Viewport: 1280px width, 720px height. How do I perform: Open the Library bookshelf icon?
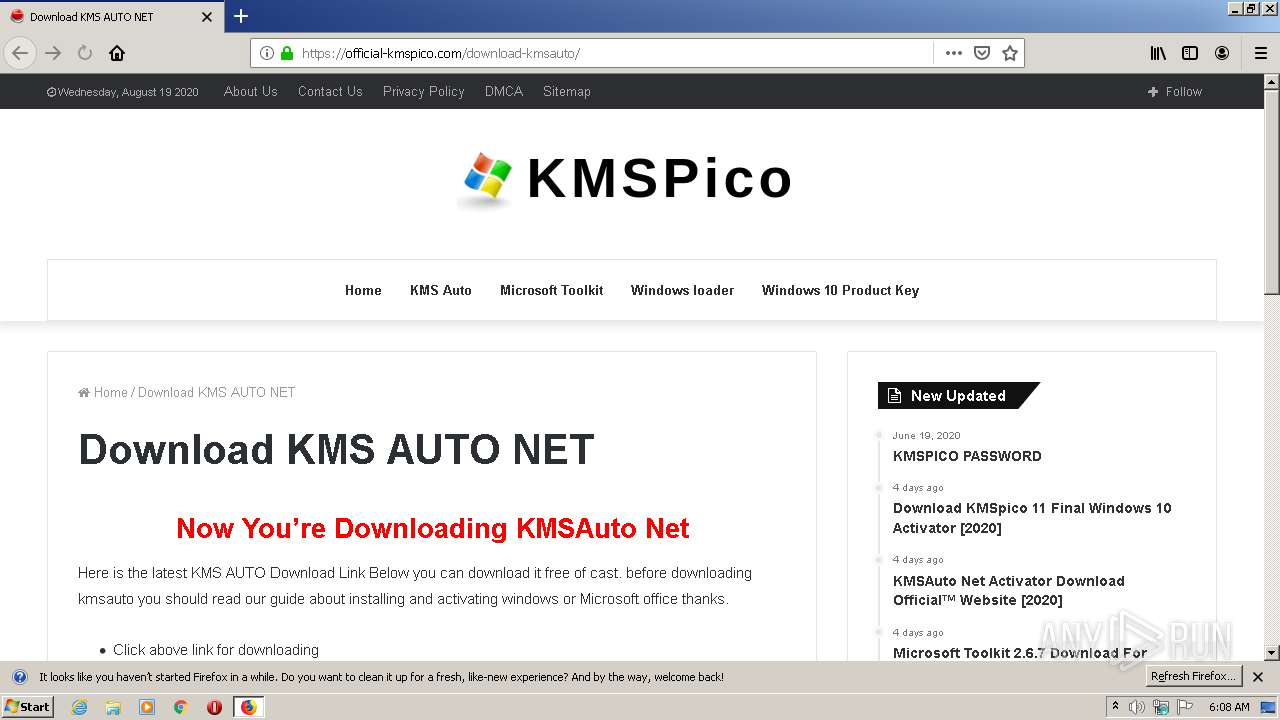[1158, 53]
